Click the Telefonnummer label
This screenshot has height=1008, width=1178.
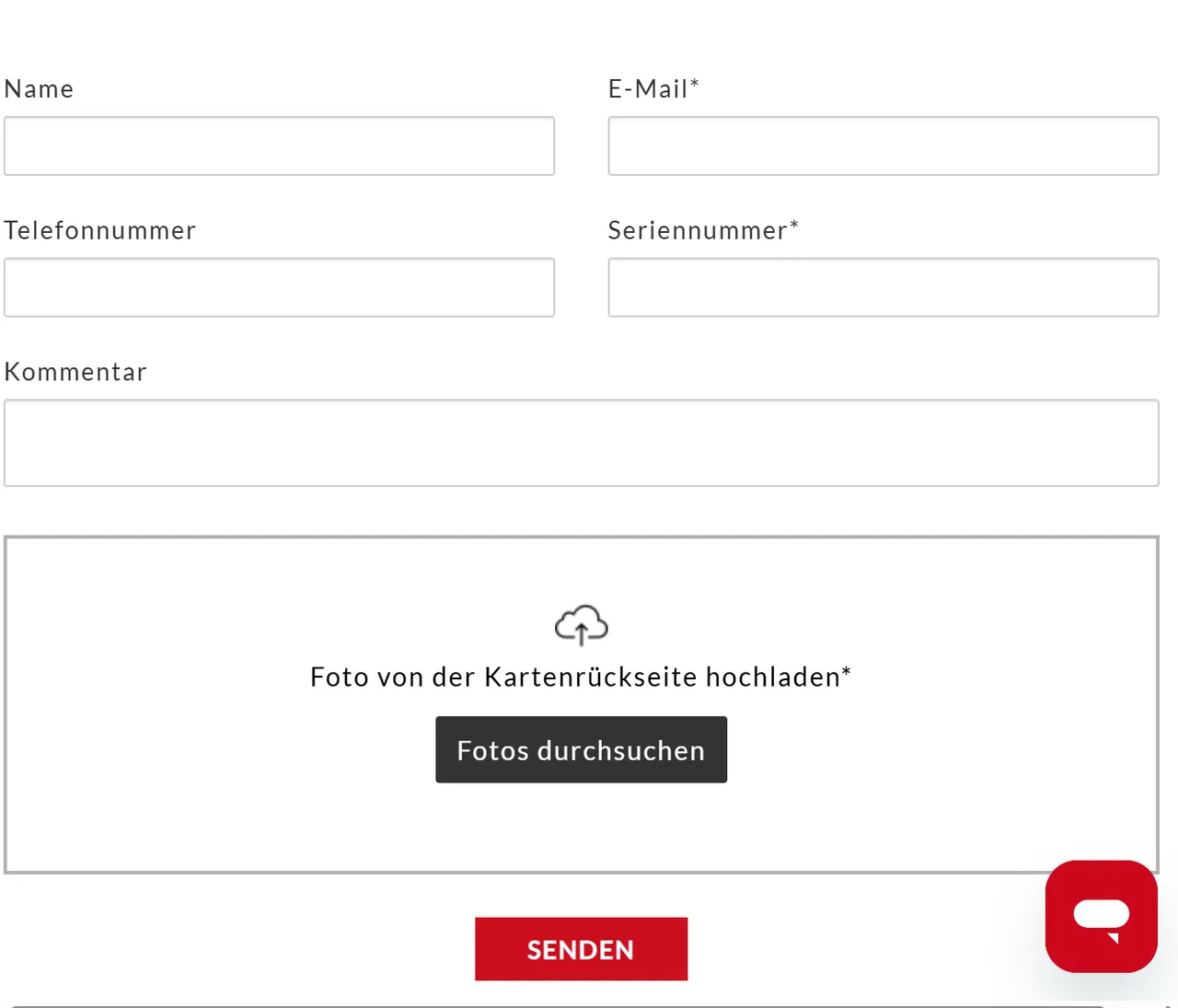[x=99, y=230]
